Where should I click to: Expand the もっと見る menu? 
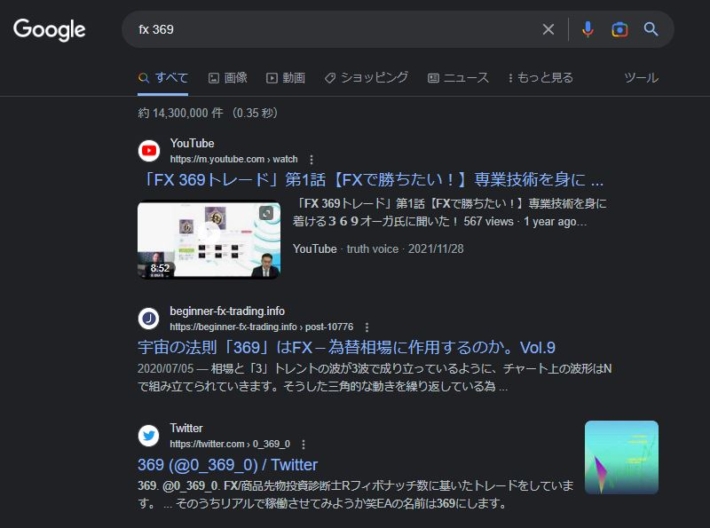coord(540,78)
